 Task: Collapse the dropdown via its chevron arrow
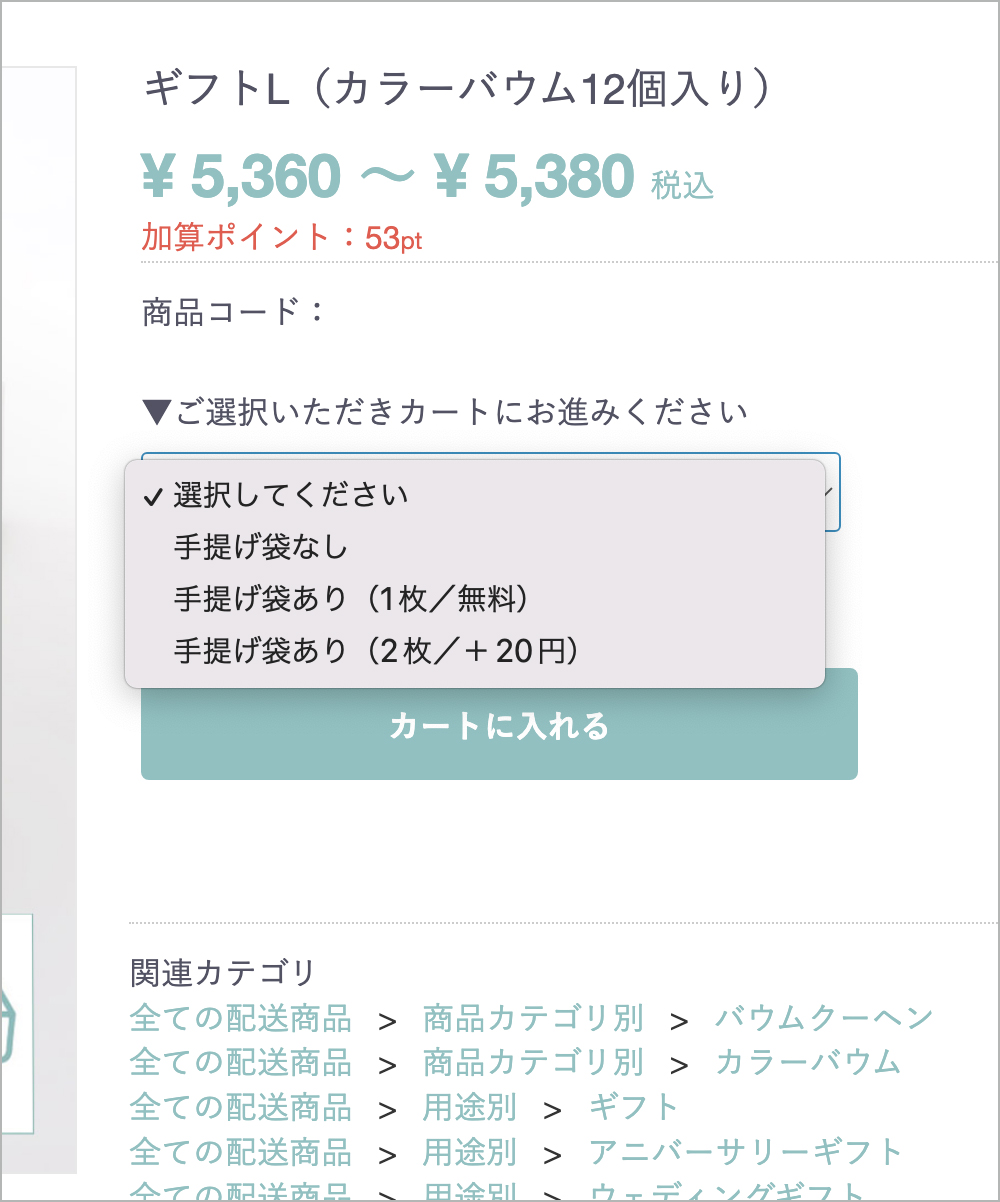click(x=829, y=491)
